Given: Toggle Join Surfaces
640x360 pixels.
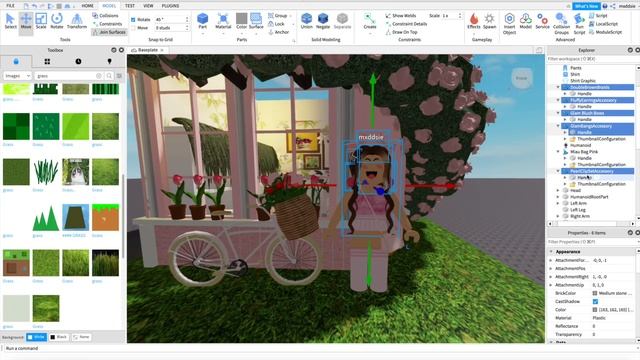Looking at the screenshot, I should click(x=109, y=32).
